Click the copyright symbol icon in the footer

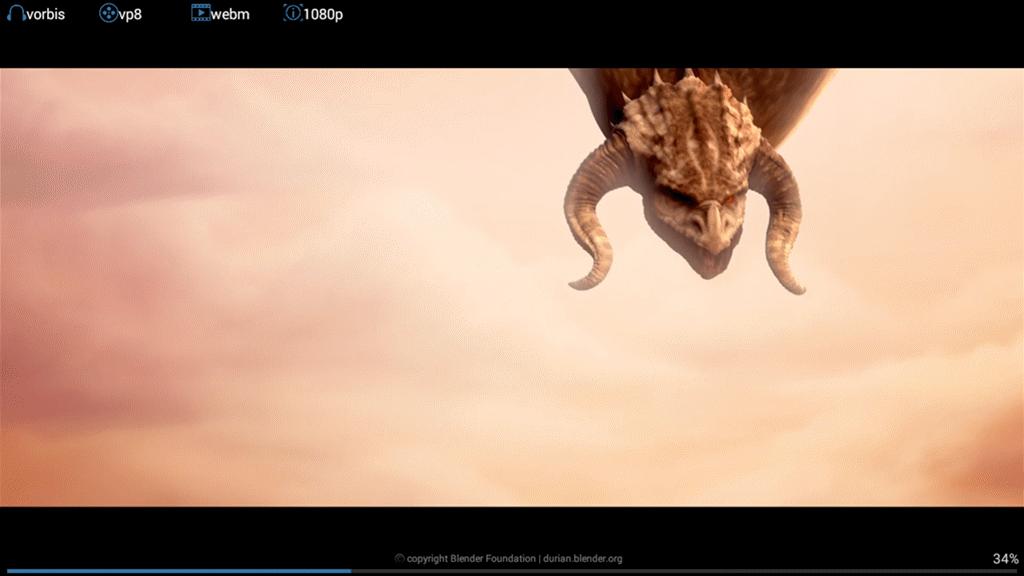400,559
